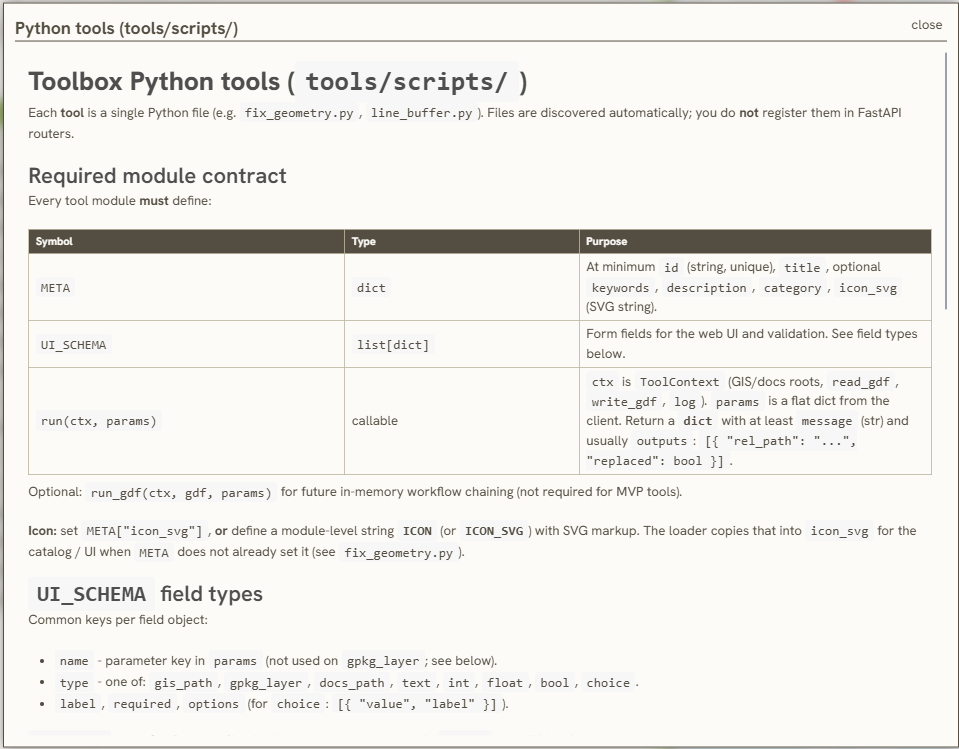Click the 'required' code in the last bullet
This screenshot has height=749, width=959.
142,704
